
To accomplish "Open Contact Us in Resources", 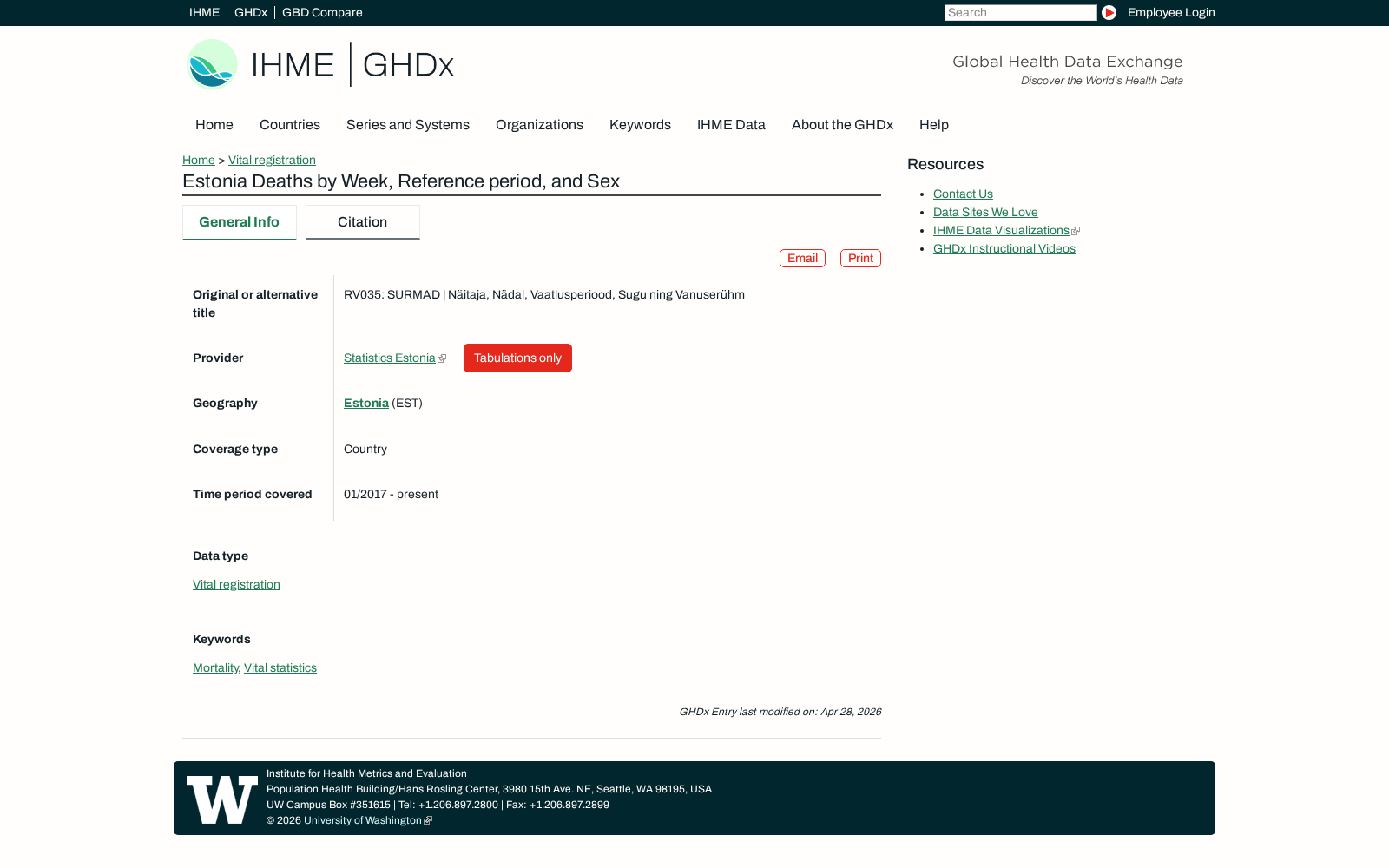I will tap(963, 194).
